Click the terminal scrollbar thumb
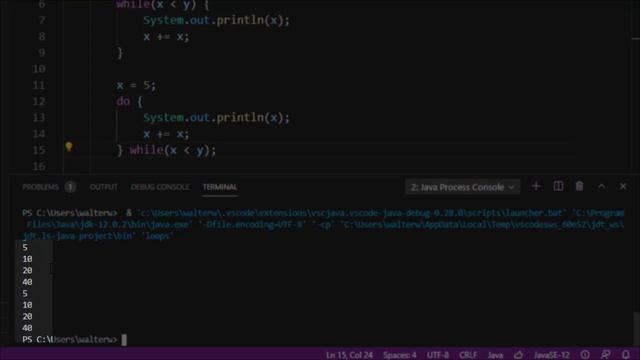Image resolution: width=640 pixels, height=360 pixels. (636, 328)
